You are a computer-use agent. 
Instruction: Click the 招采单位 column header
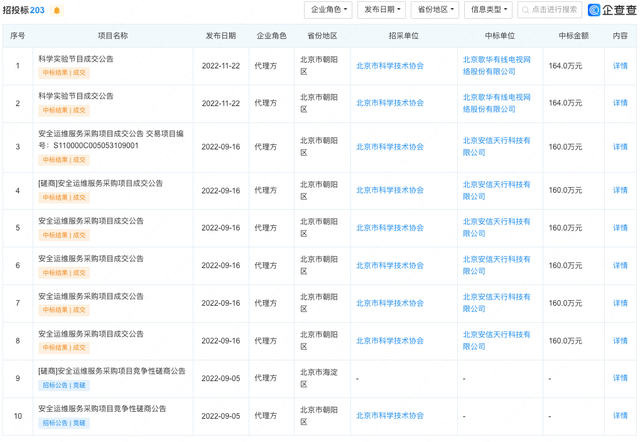click(x=404, y=36)
